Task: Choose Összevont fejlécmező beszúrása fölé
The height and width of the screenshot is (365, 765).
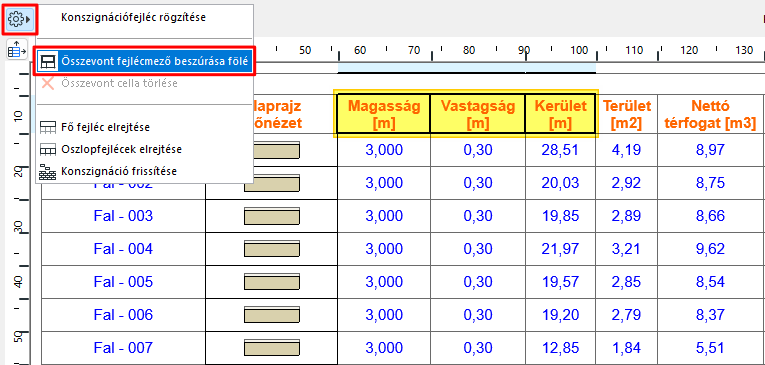Action: click(x=144, y=61)
